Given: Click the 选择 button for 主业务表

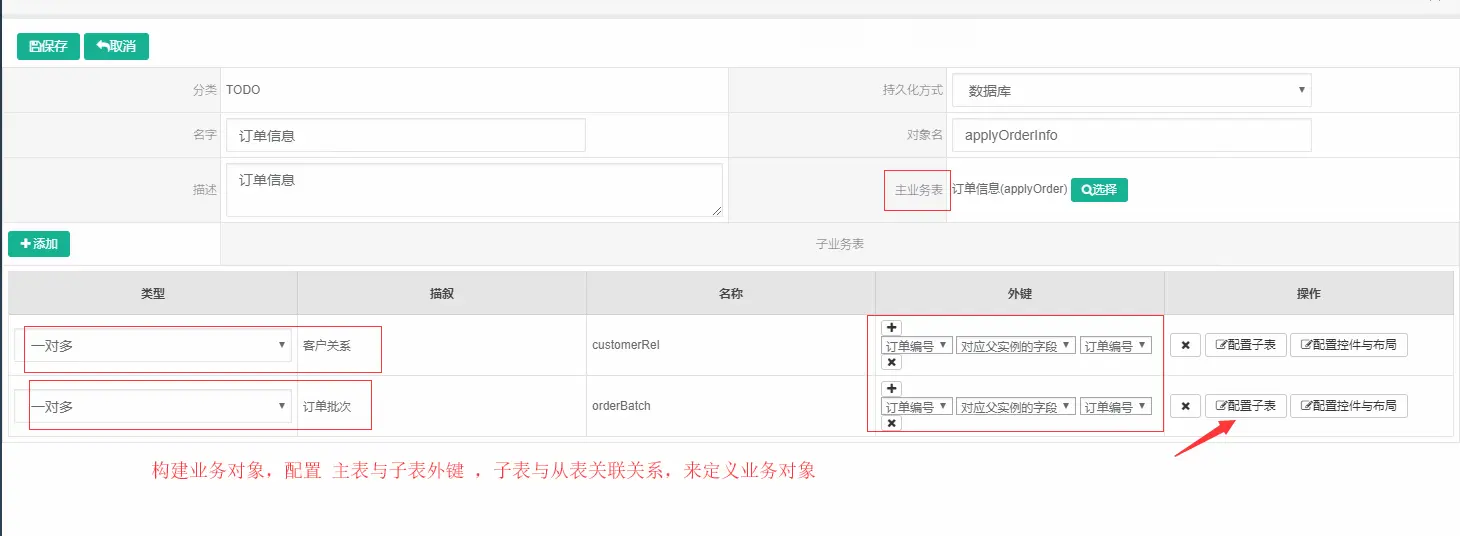Looking at the screenshot, I should click(1099, 189).
